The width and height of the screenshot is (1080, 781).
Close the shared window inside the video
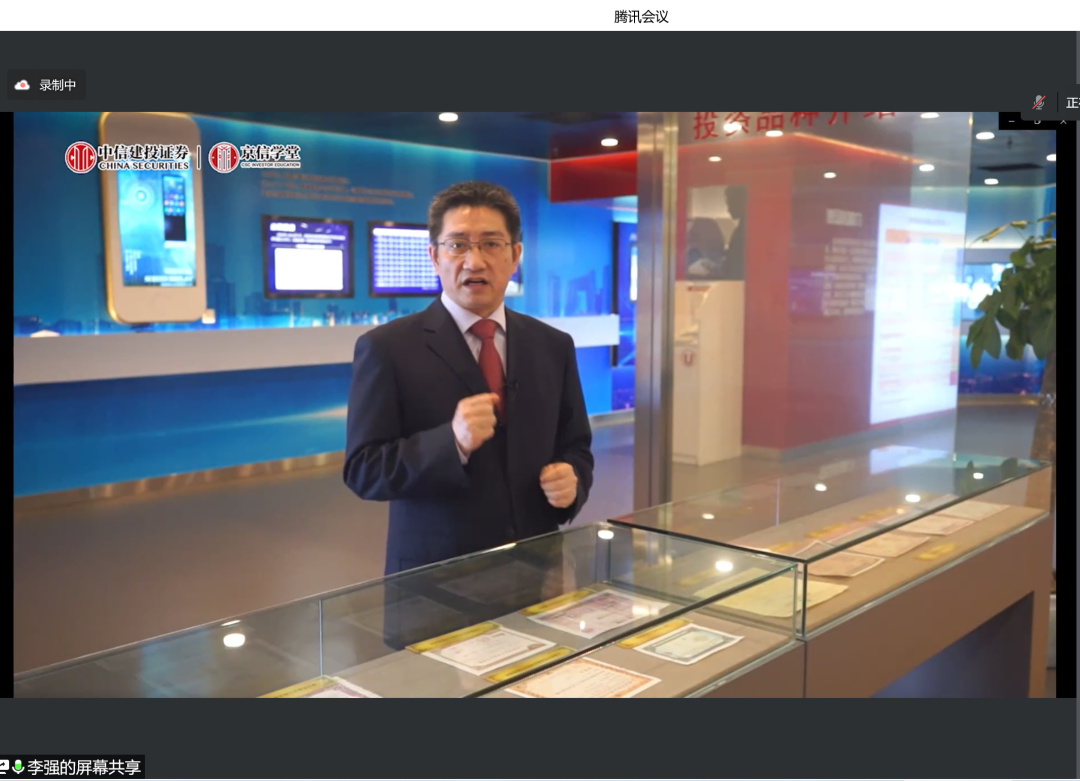(x=1062, y=120)
